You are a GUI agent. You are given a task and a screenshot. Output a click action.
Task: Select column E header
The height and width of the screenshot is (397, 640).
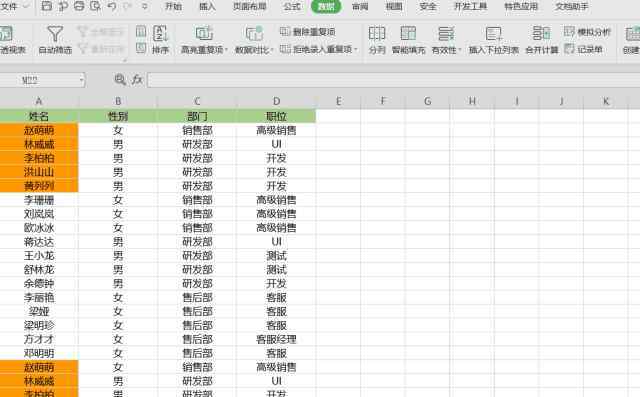[x=338, y=101]
